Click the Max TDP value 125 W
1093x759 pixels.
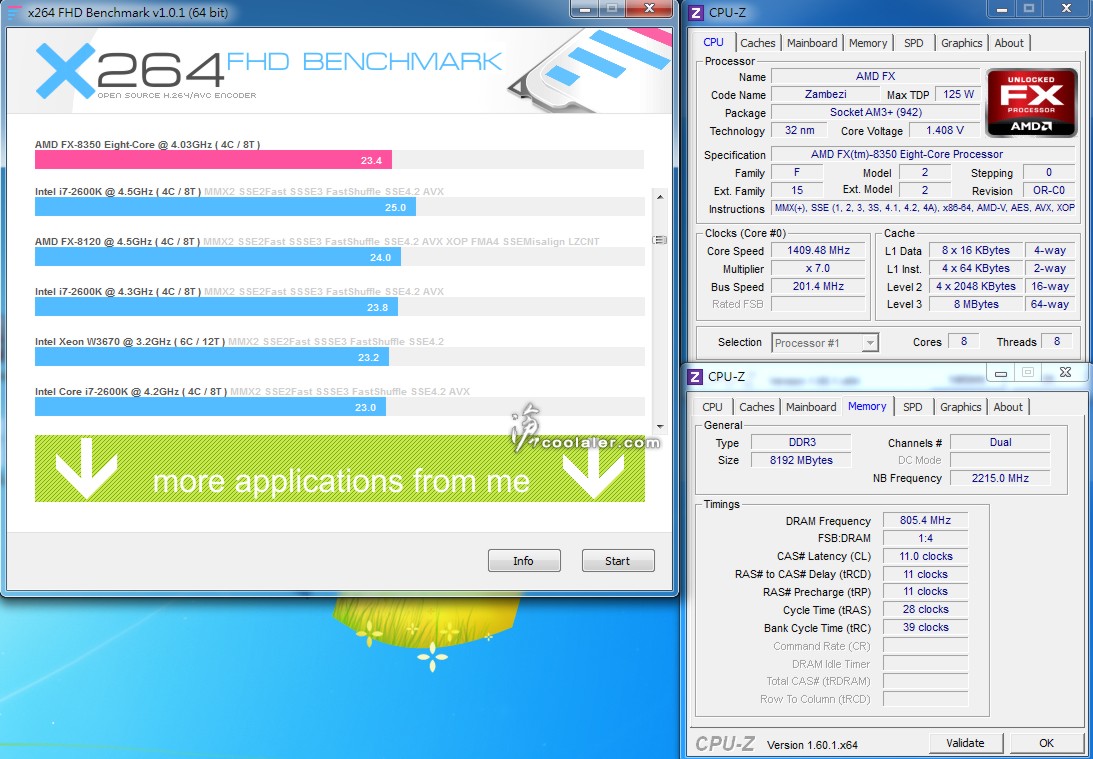pos(958,94)
